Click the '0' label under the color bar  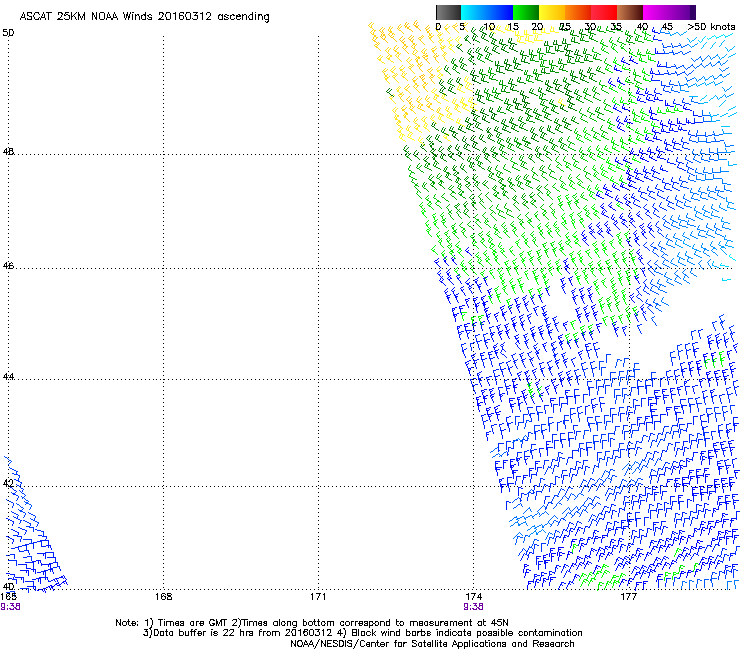pos(438,26)
